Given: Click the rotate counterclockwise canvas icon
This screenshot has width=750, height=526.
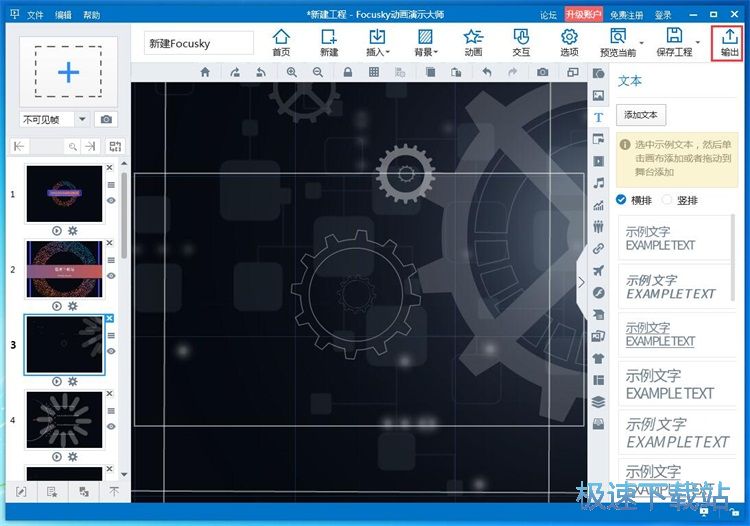Looking at the screenshot, I should (261, 72).
